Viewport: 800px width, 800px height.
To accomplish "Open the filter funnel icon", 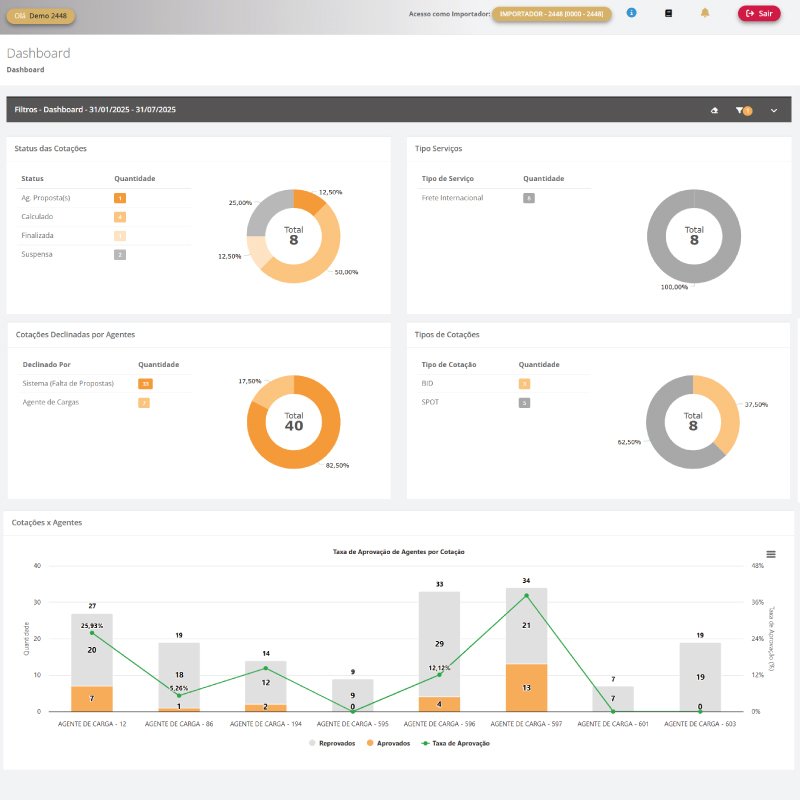I will [x=742, y=110].
